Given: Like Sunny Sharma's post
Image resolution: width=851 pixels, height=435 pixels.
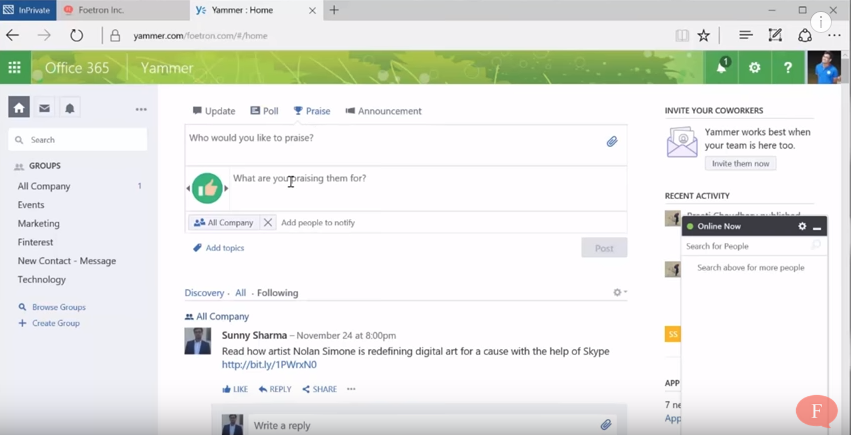Looking at the screenshot, I should (235, 389).
